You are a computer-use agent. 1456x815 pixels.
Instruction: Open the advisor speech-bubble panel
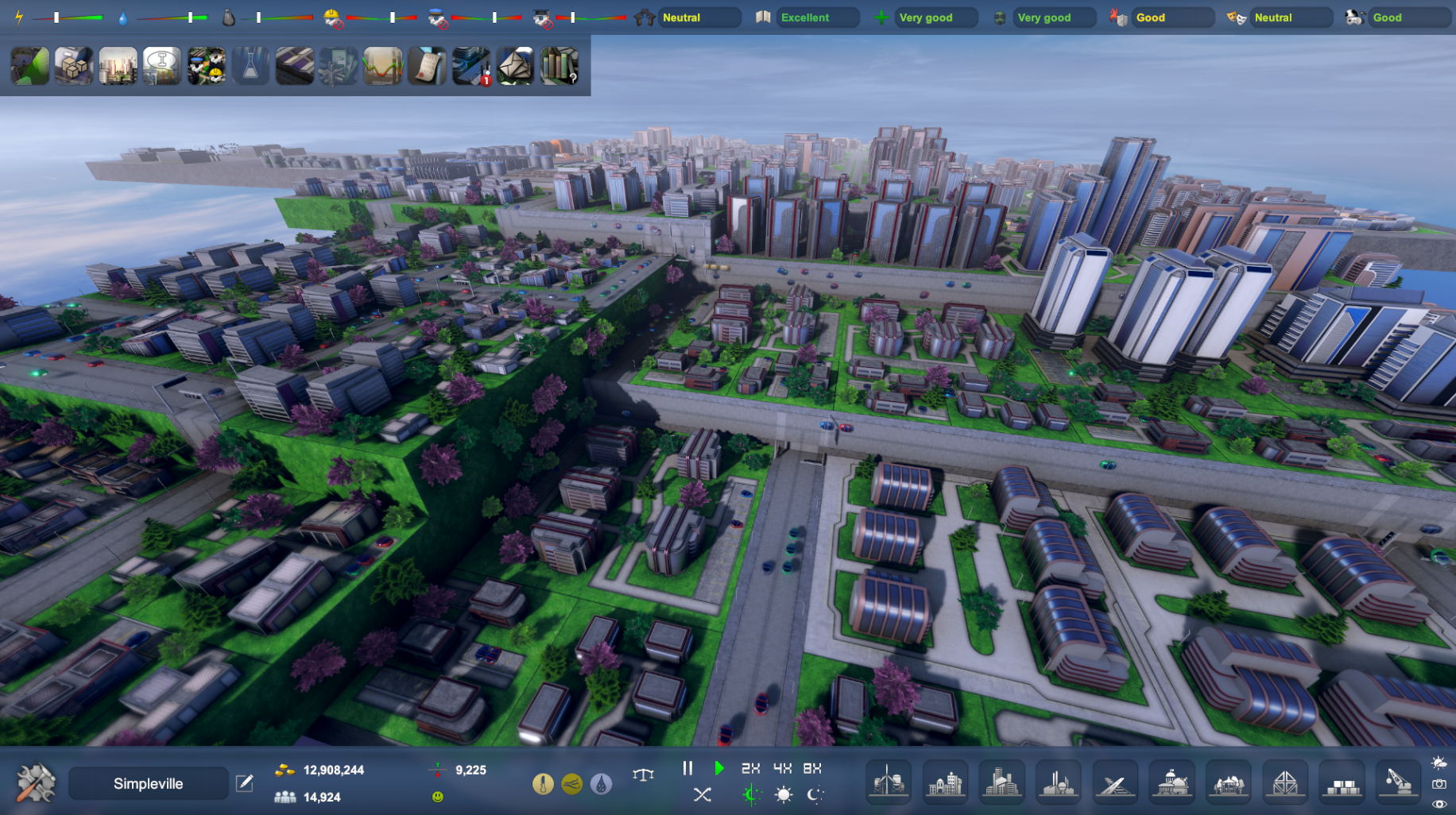coord(162,66)
